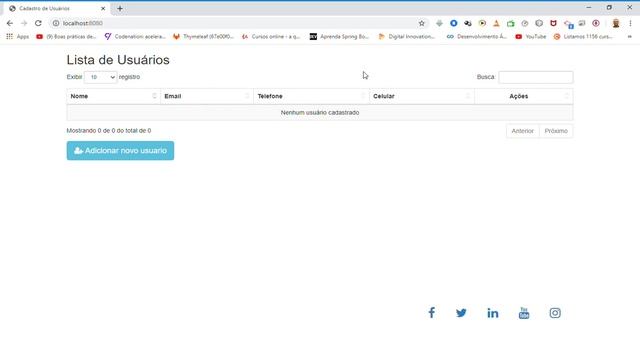Click the Facebook icon in the footer

coord(431,313)
